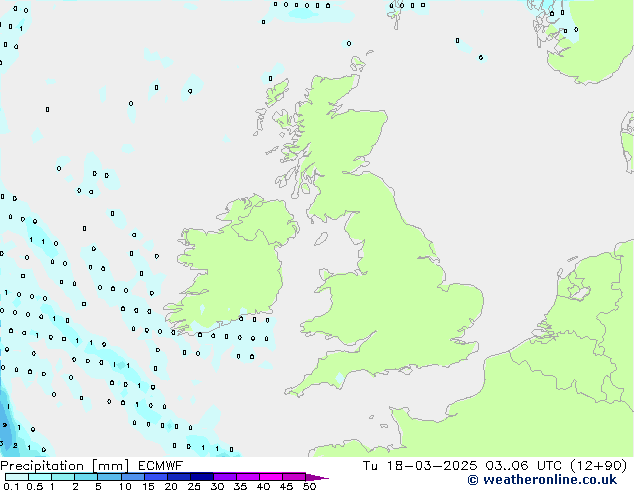
Task: Click the weatheronline.co.uk copyright link
Action: 542,480
